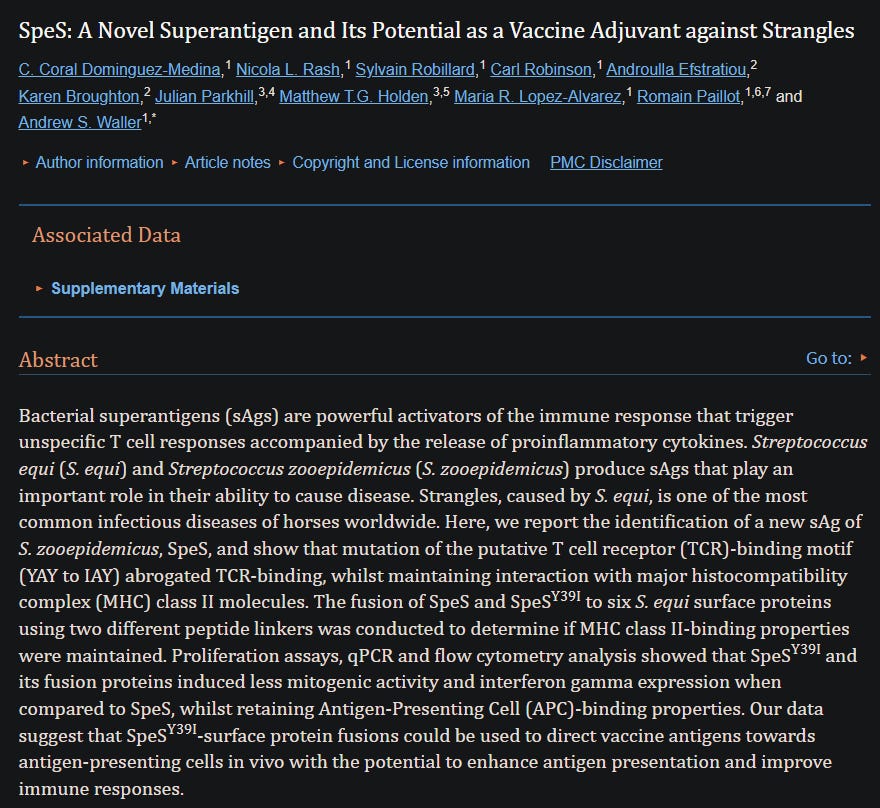Expand the Author information section
This screenshot has height=808, width=880.
point(99,162)
